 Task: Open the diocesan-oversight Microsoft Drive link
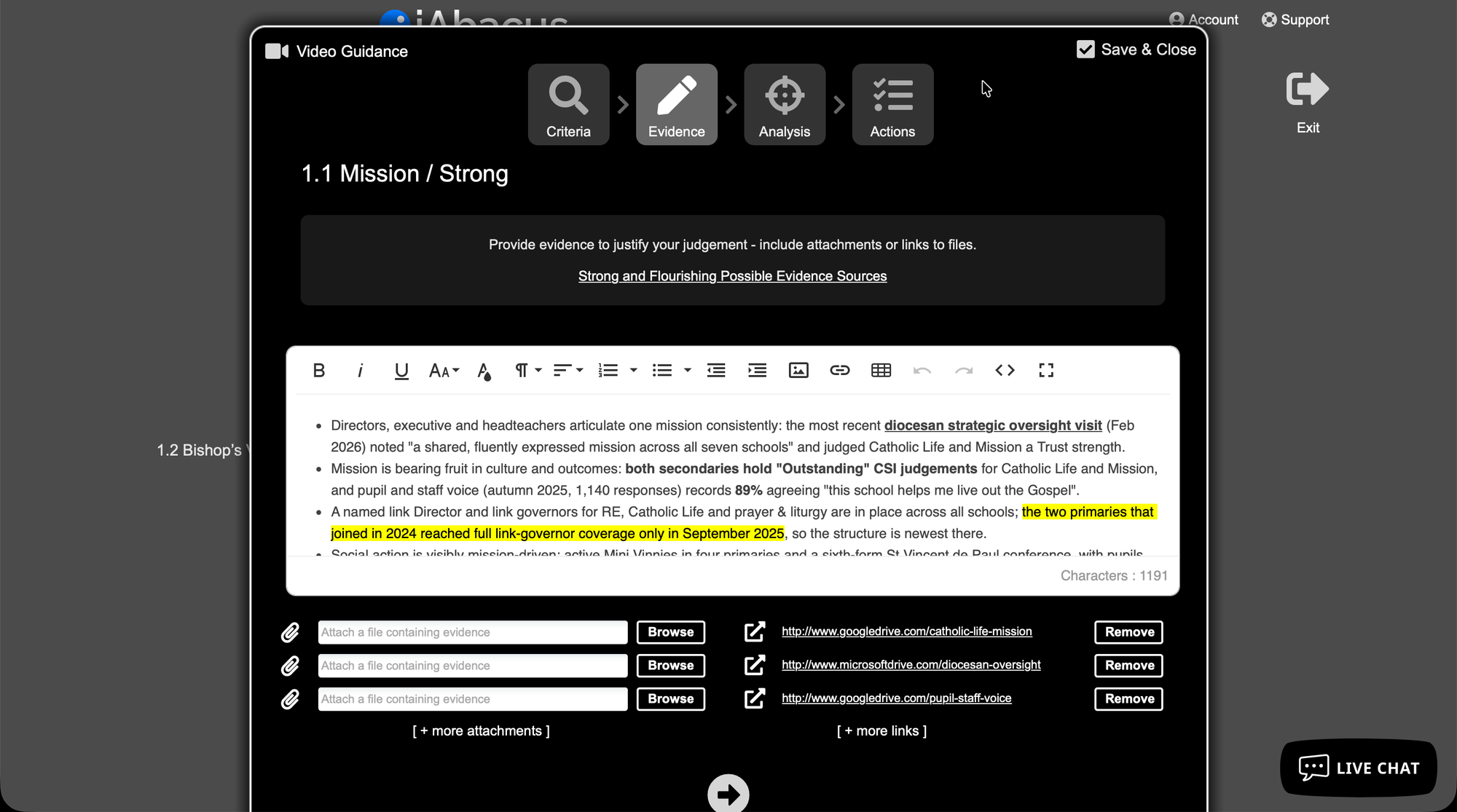tap(911, 665)
